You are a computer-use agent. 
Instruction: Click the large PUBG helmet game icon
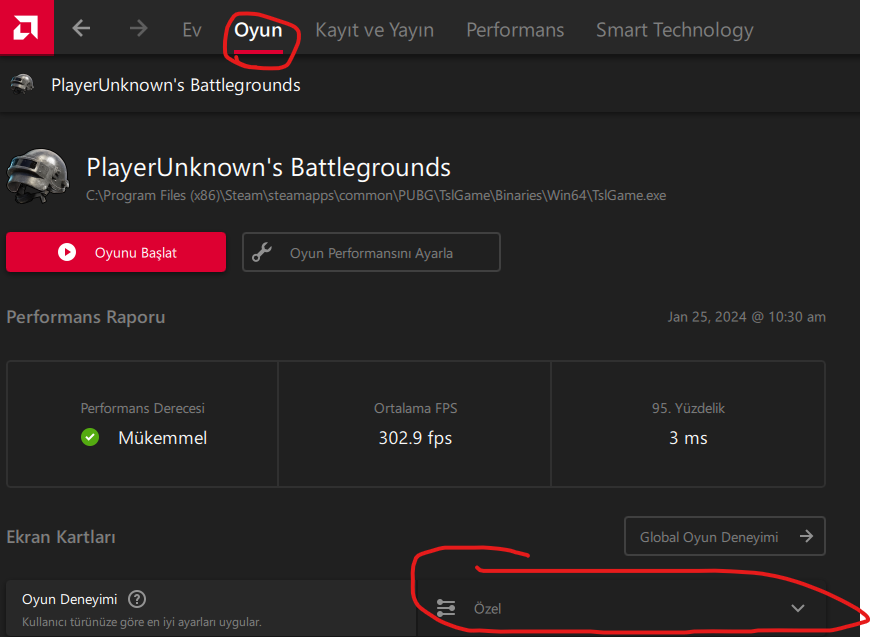click(x=38, y=176)
